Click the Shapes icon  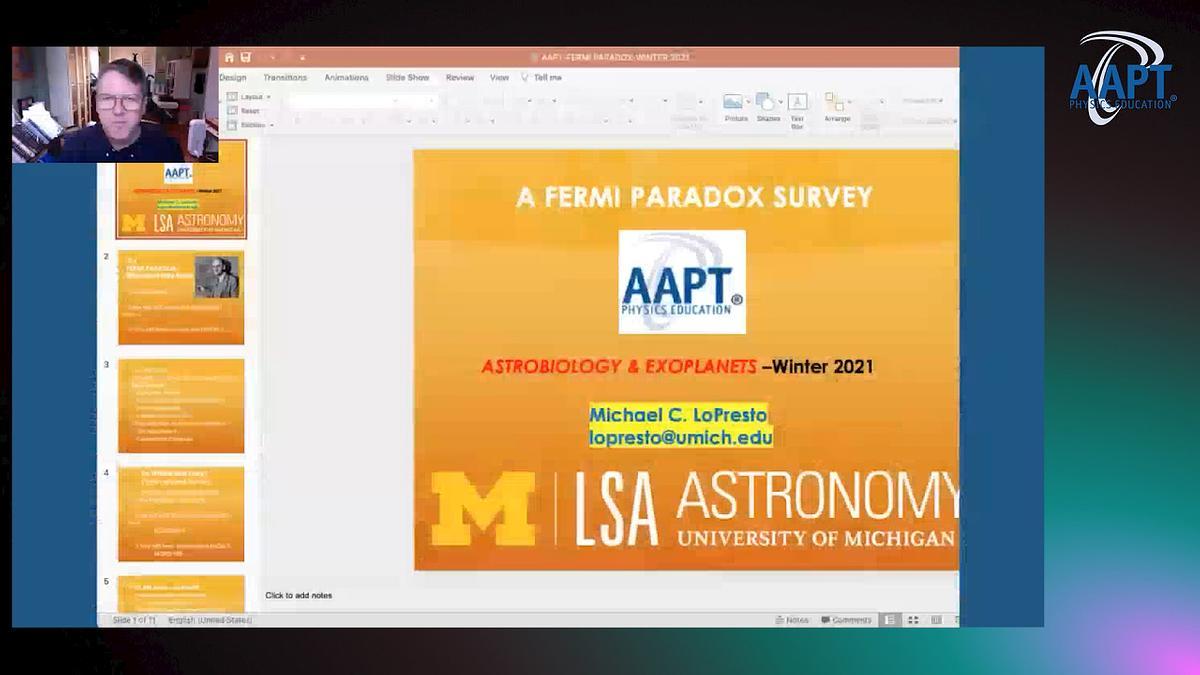[x=765, y=102]
